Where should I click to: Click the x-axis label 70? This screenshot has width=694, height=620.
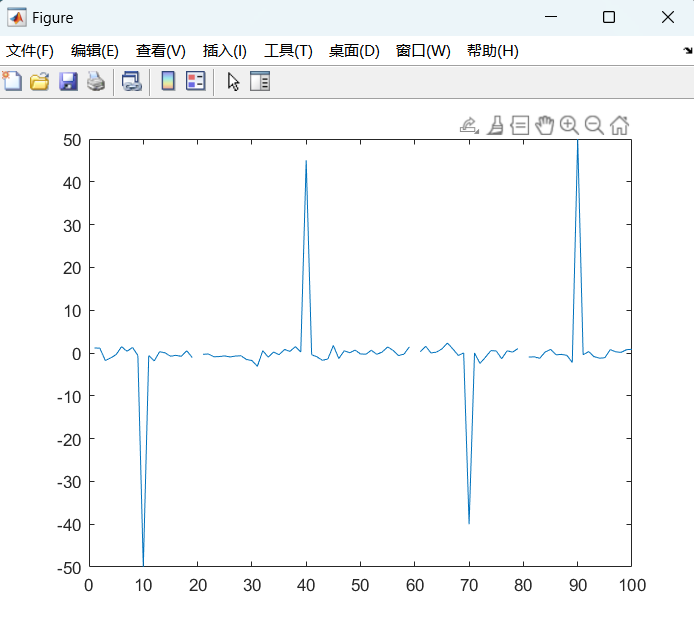[x=469, y=585]
